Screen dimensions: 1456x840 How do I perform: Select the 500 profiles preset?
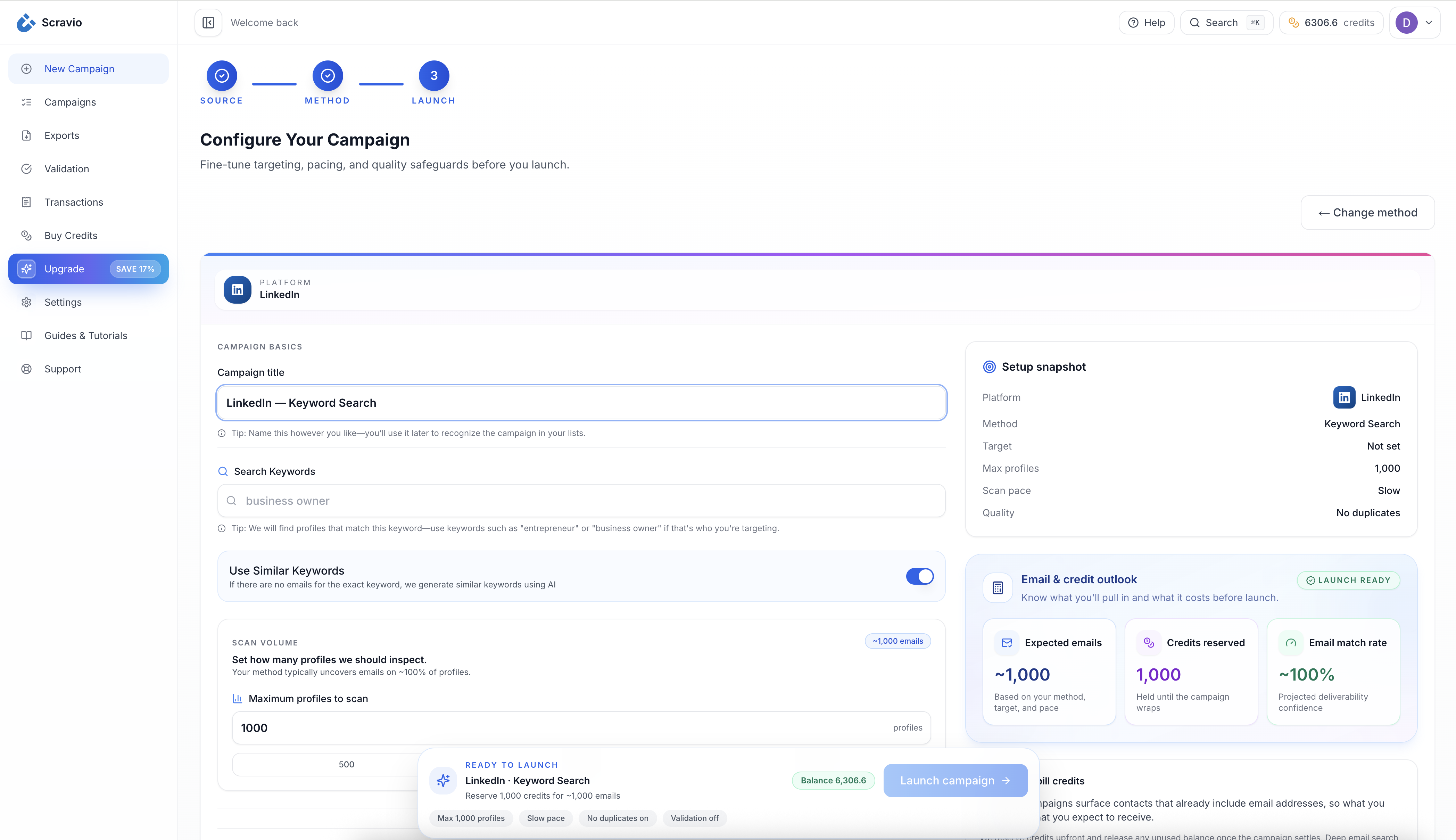(x=346, y=764)
